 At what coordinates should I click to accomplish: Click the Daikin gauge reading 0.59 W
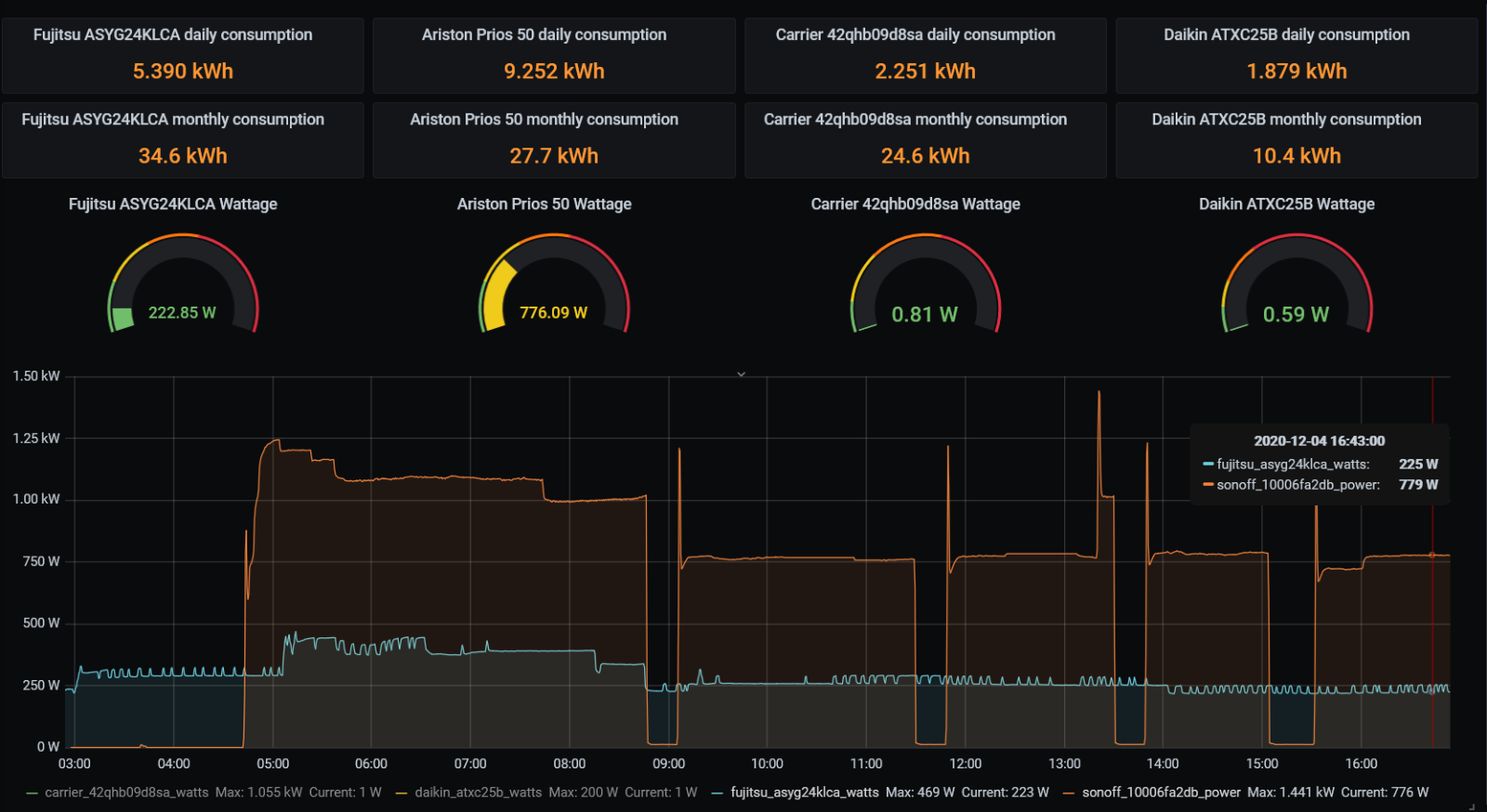[1296, 314]
